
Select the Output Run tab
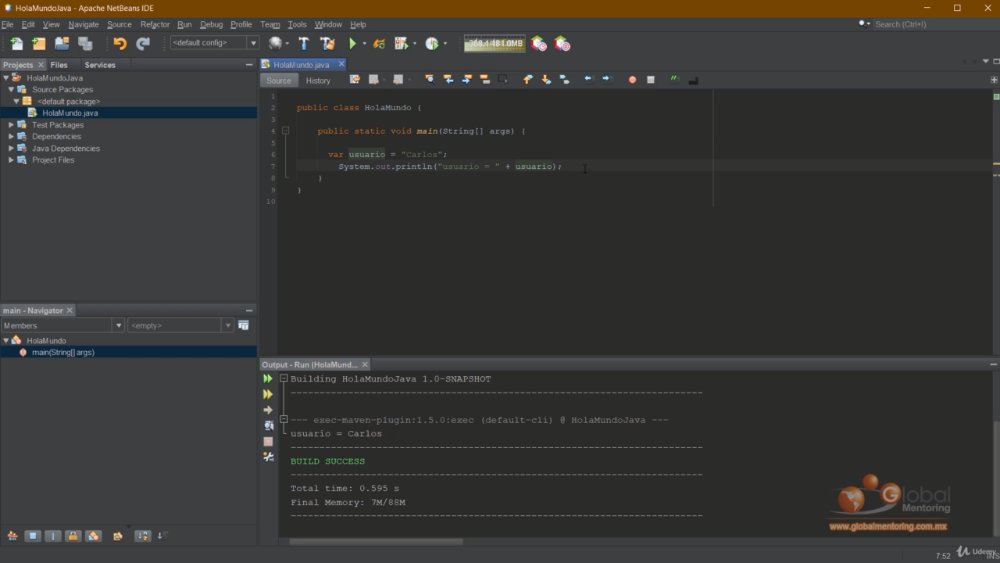pos(310,365)
